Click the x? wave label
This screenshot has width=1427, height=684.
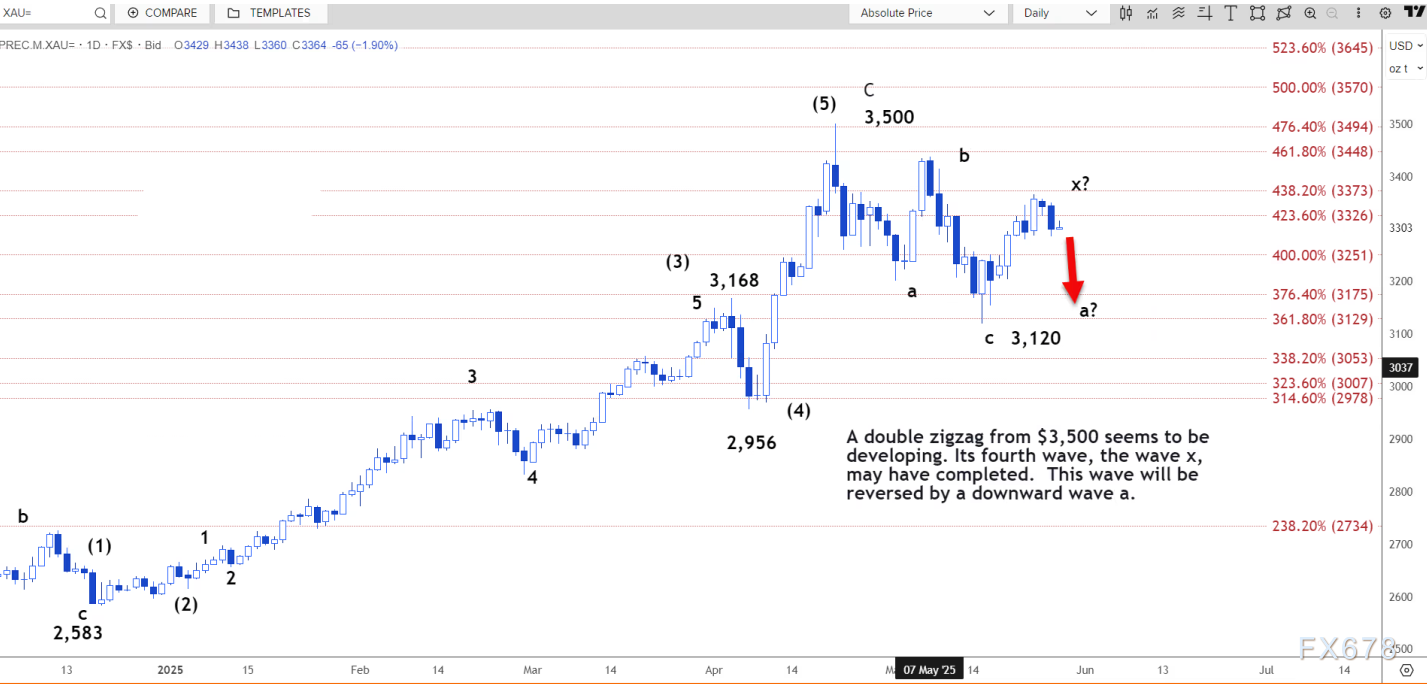1080,184
